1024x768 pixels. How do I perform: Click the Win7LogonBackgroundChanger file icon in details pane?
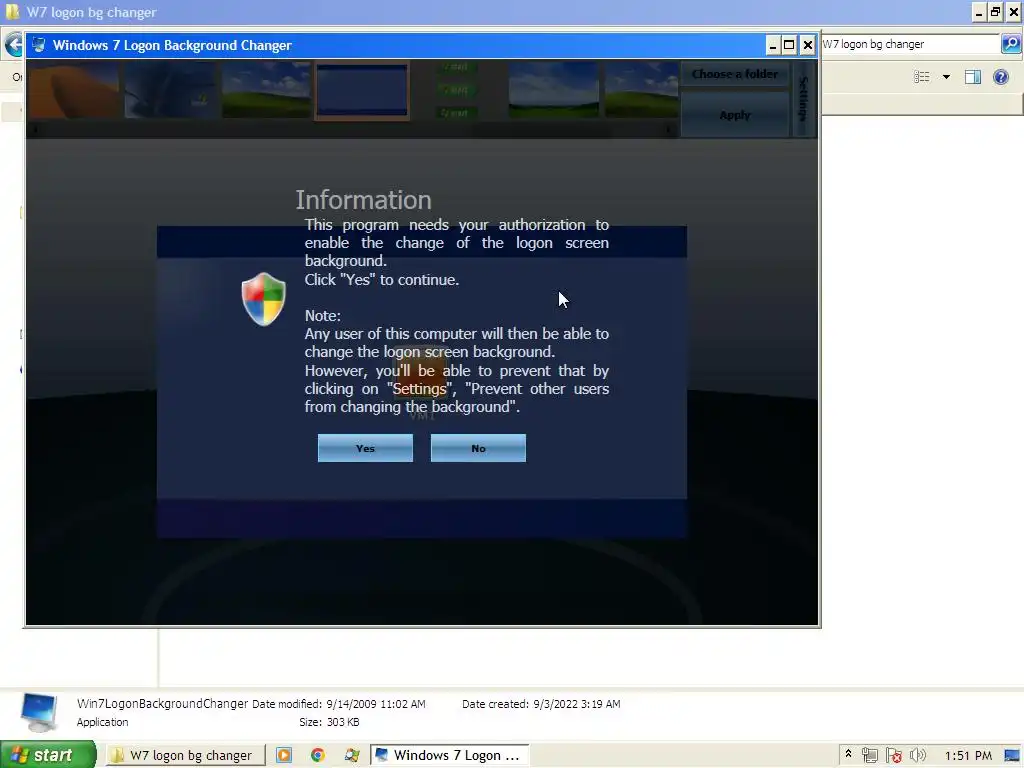pos(39,712)
